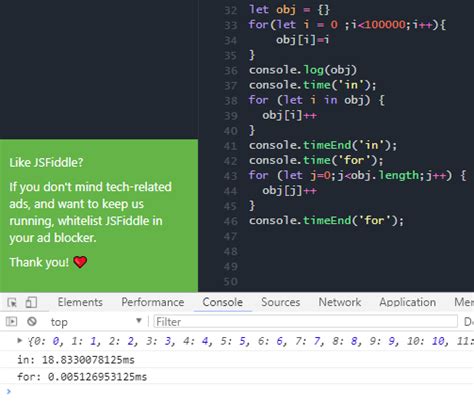The height and width of the screenshot is (403, 474).
Task: Click the line containing 'j<obj.length'
Action: (357, 175)
